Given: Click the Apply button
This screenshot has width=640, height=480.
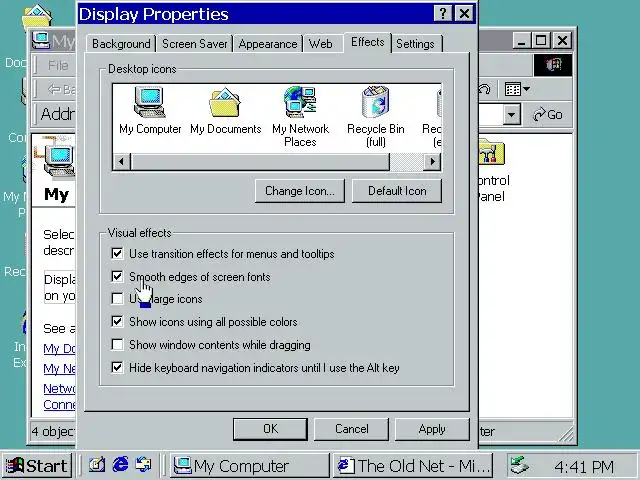Looking at the screenshot, I should point(432,429).
